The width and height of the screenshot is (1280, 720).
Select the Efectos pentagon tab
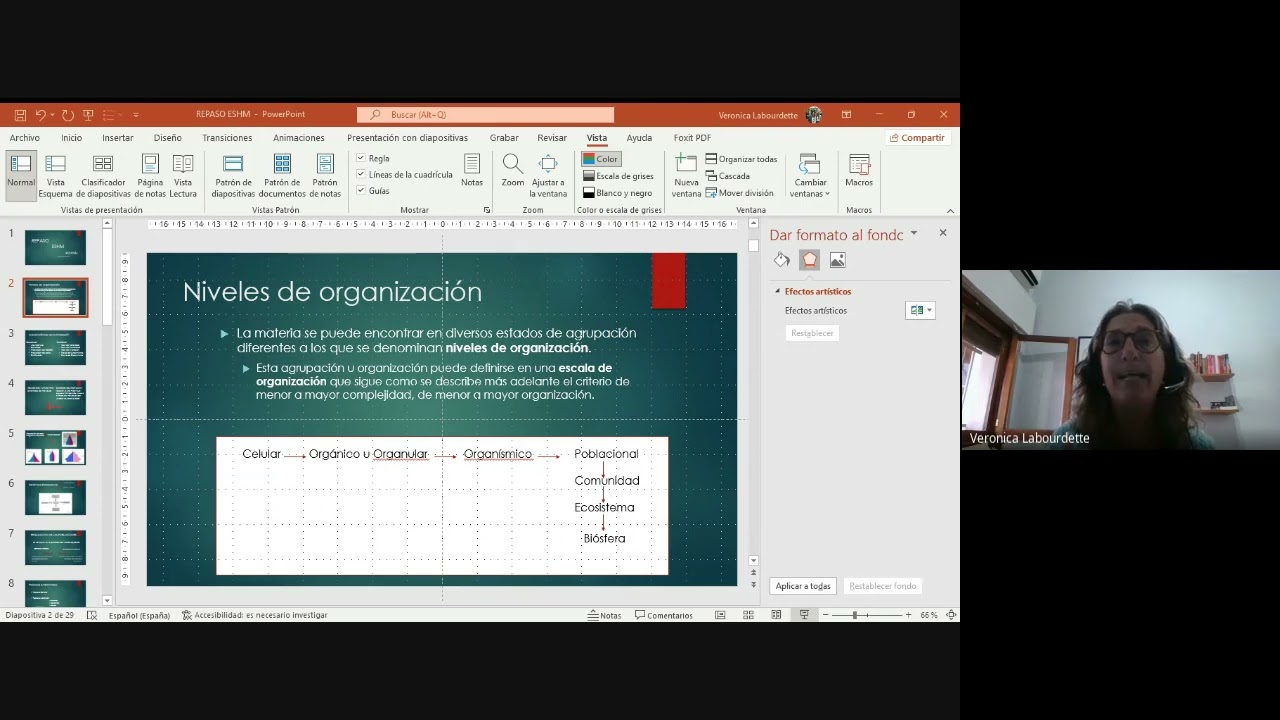coord(809,260)
